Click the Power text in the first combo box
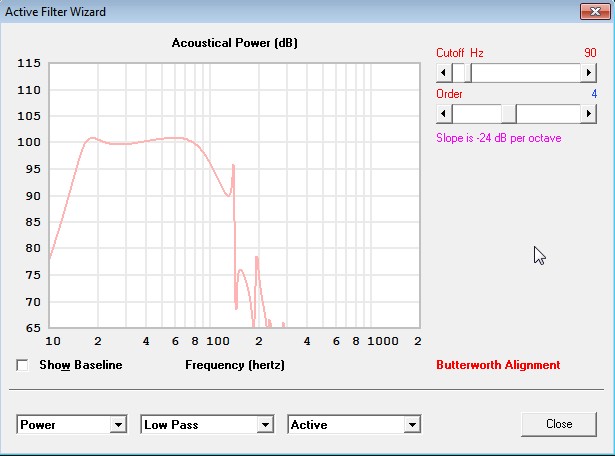615x456 pixels. [x=38, y=425]
